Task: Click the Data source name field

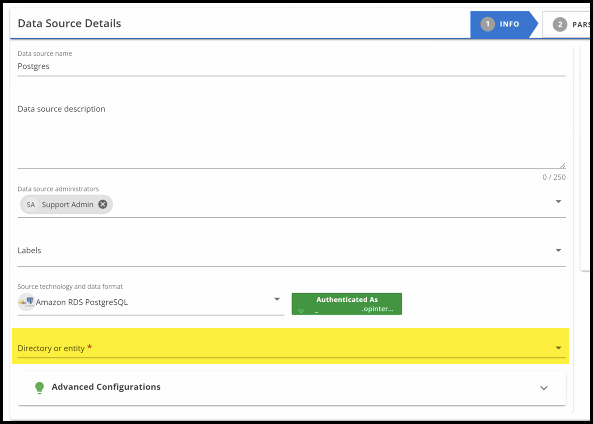Action: [292, 67]
